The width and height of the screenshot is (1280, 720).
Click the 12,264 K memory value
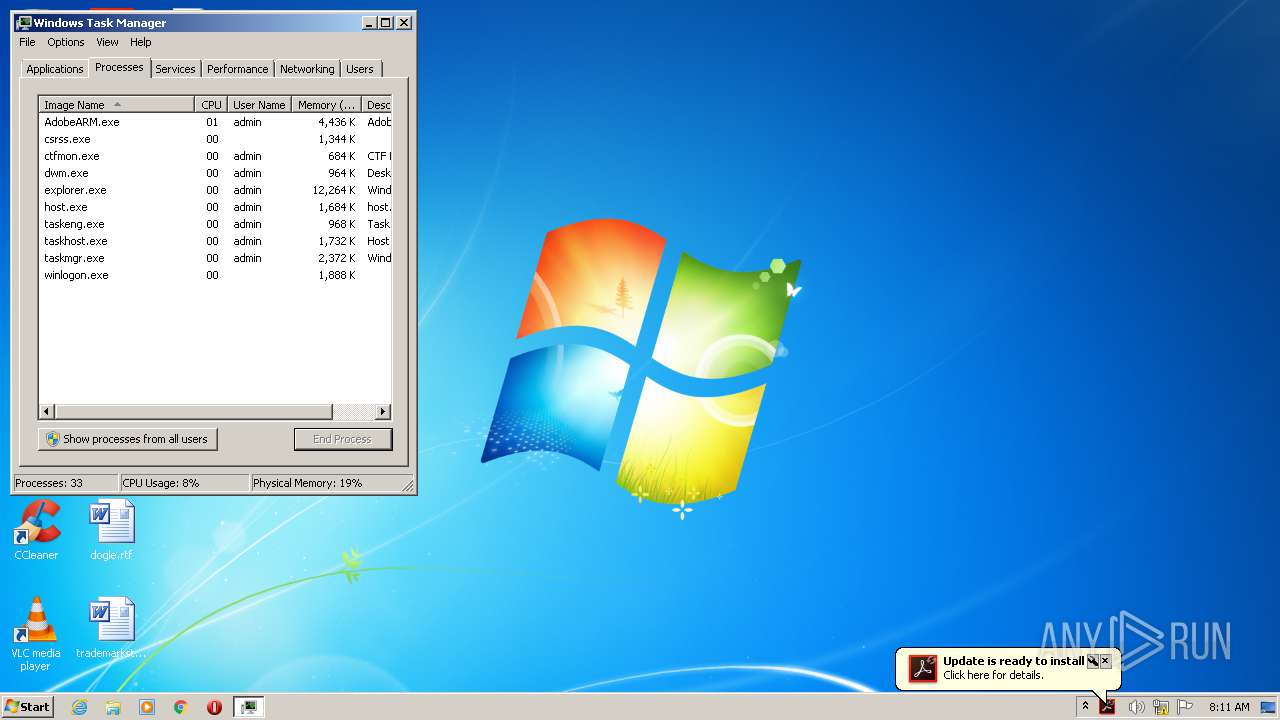[334, 190]
